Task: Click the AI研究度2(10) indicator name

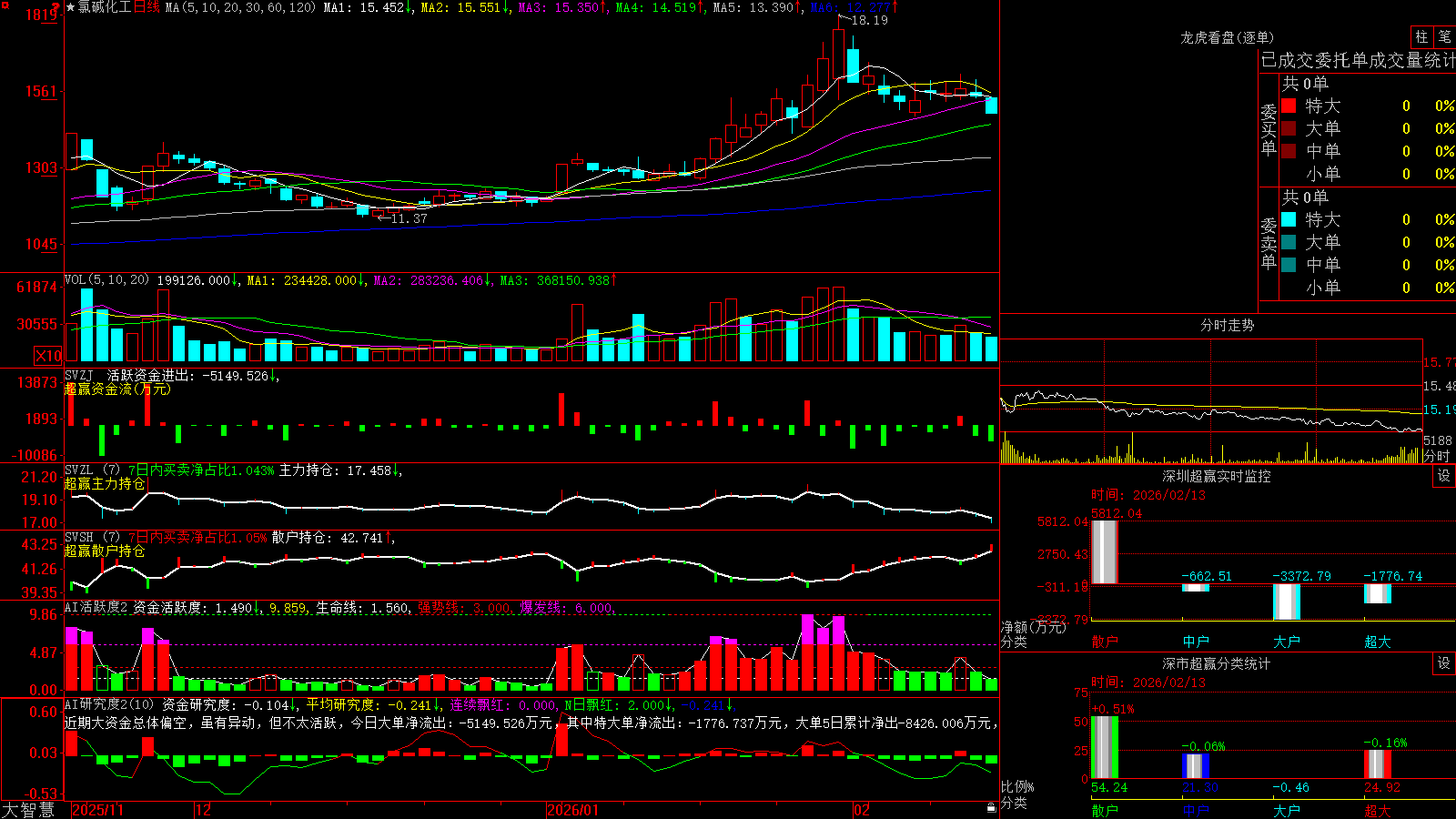Action: coord(109,704)
